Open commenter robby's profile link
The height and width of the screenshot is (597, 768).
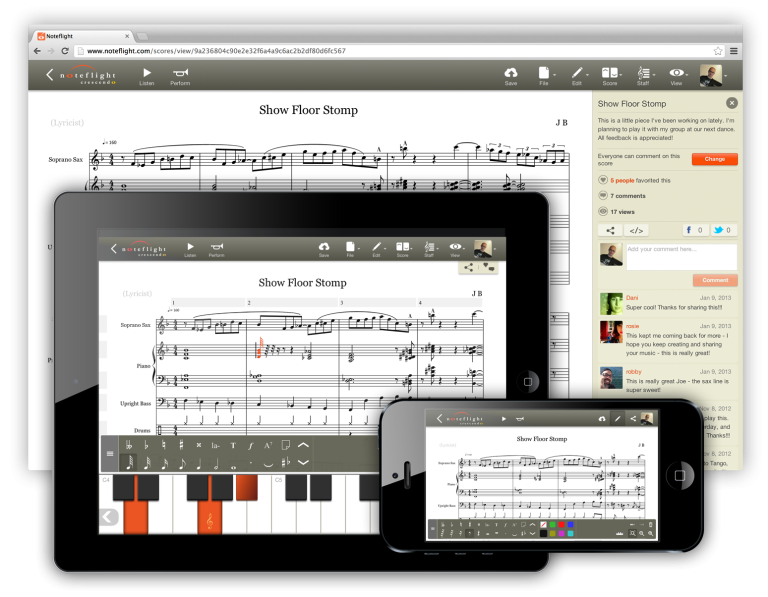[633, 372]
